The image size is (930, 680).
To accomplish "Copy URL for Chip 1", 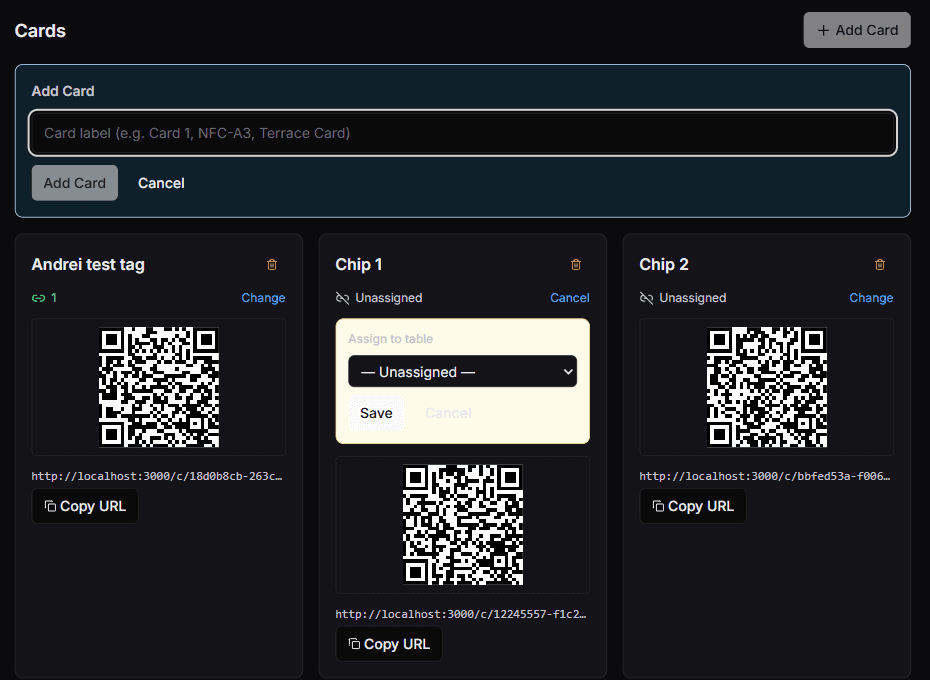I will pyautogui.click(x=389, y=644).
